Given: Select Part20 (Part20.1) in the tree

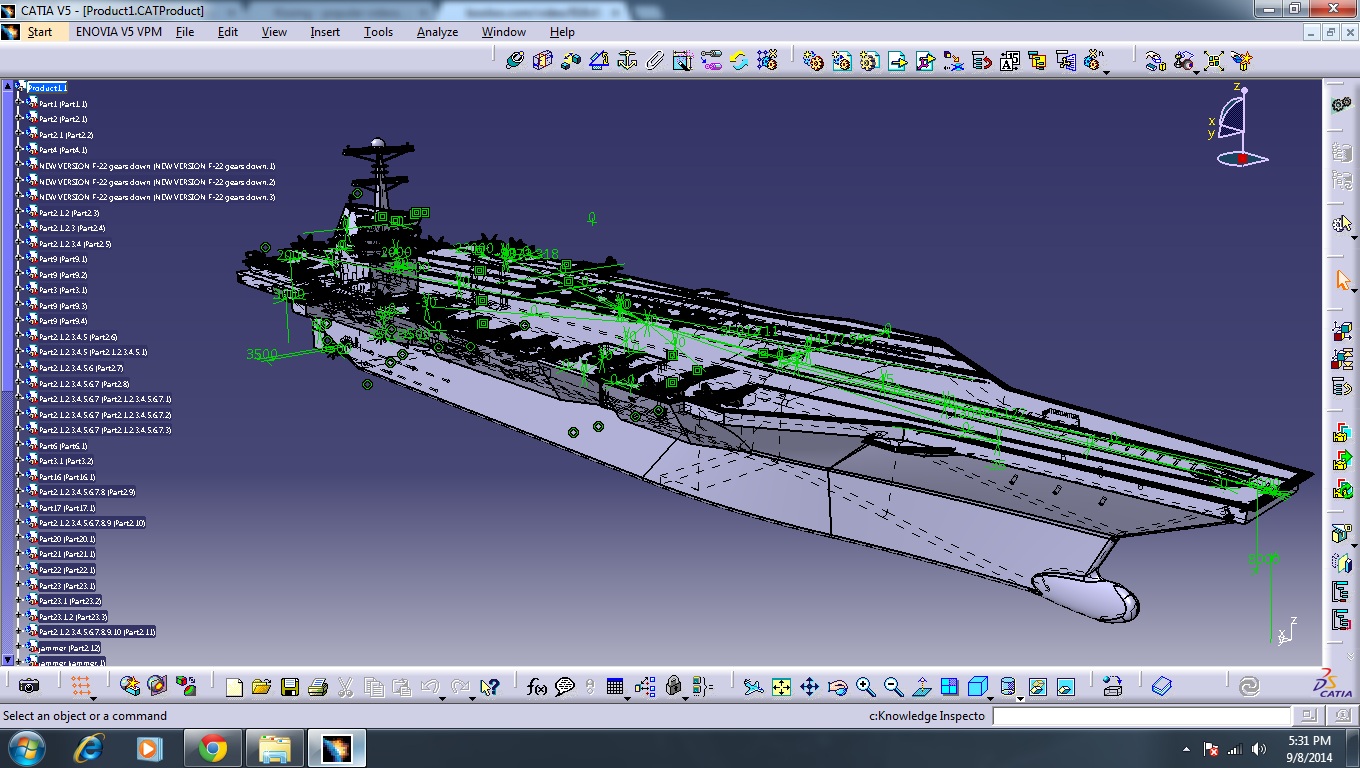Looking at the screenshot, I should (66, 539).
